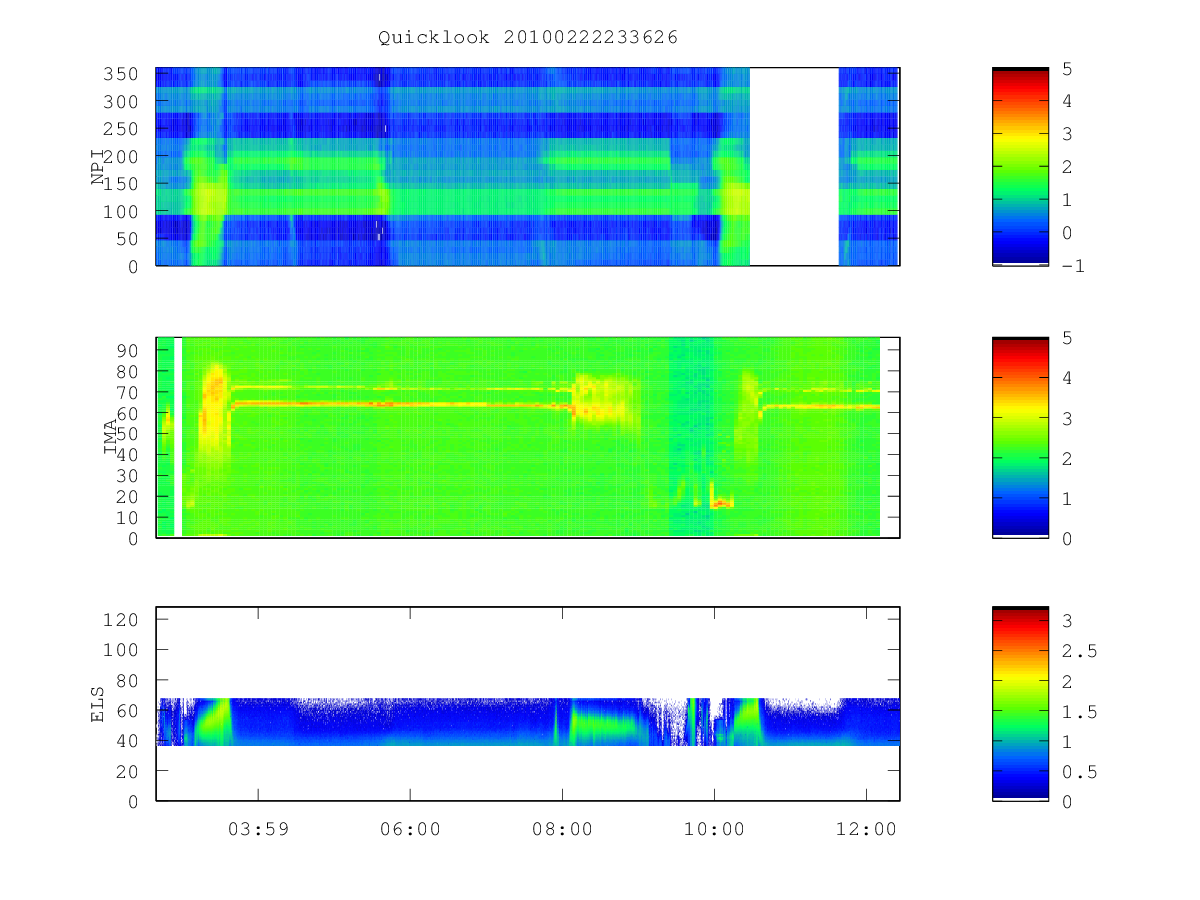
Task: Click the IMA spectrogram panel
Action: (x=528, y=438)
